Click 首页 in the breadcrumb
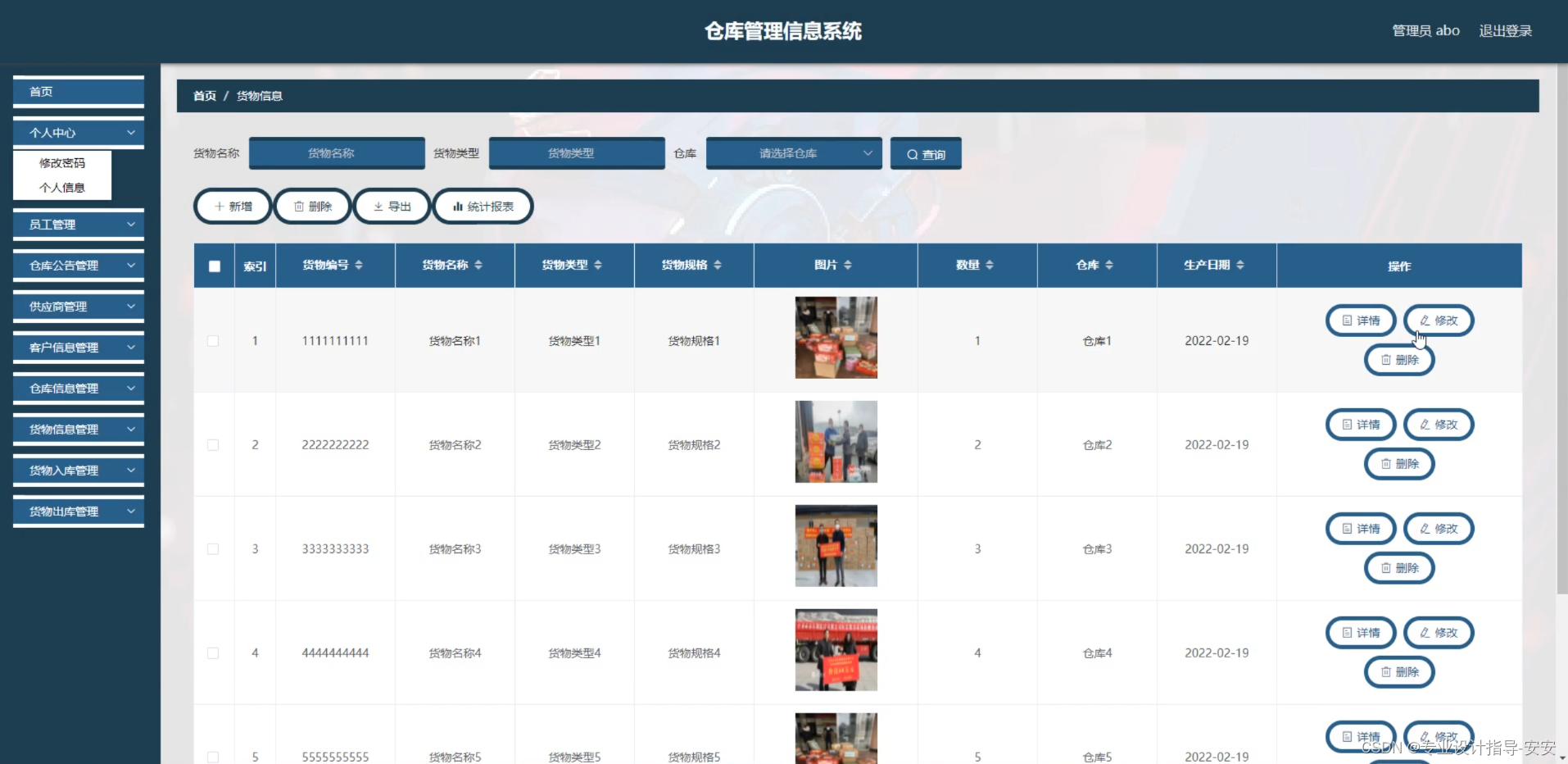The height and width of the screenshot is (764, 1568). 205,96
